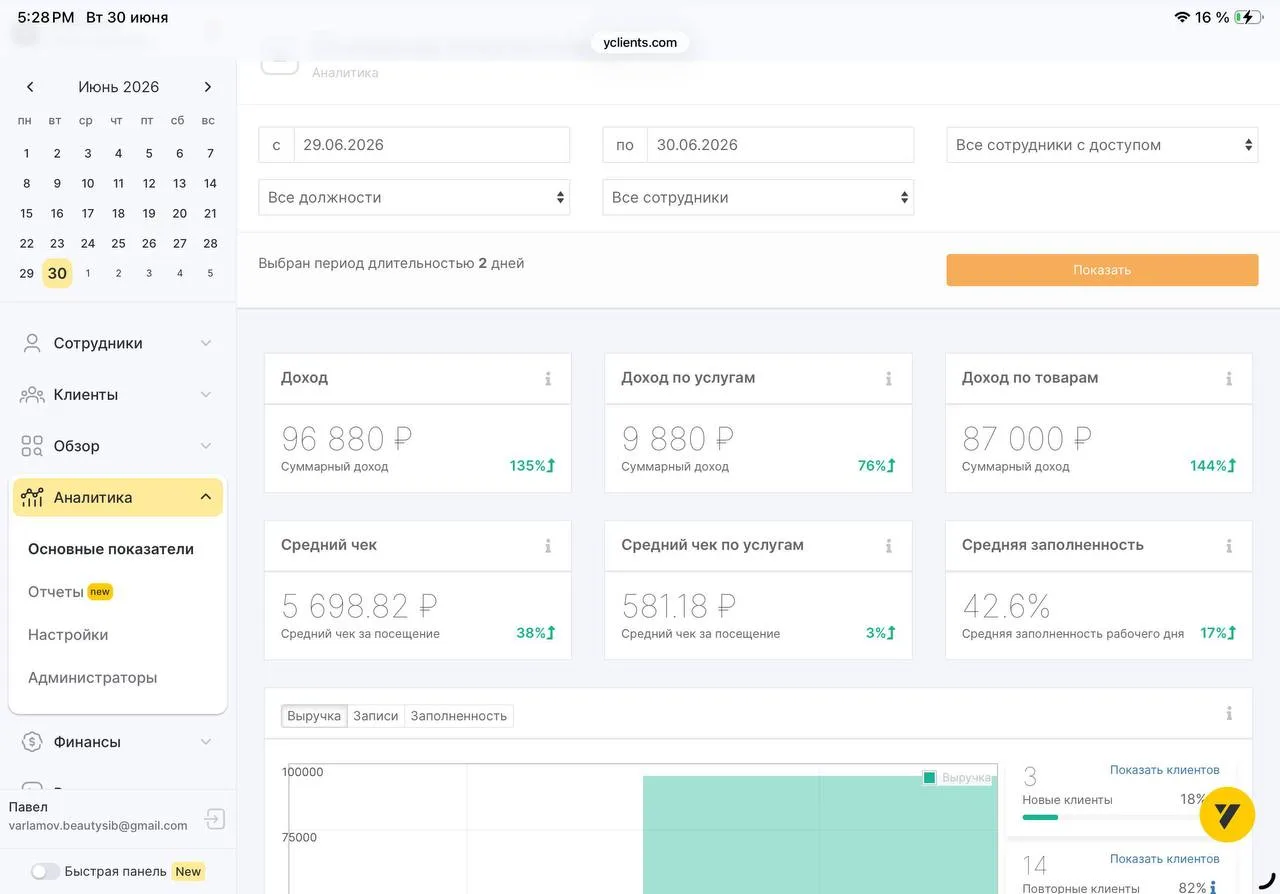This screenshot has height=894, width=1280.
Task: Expand the Сотрудники sidebar section
Action: coord(118,343)
